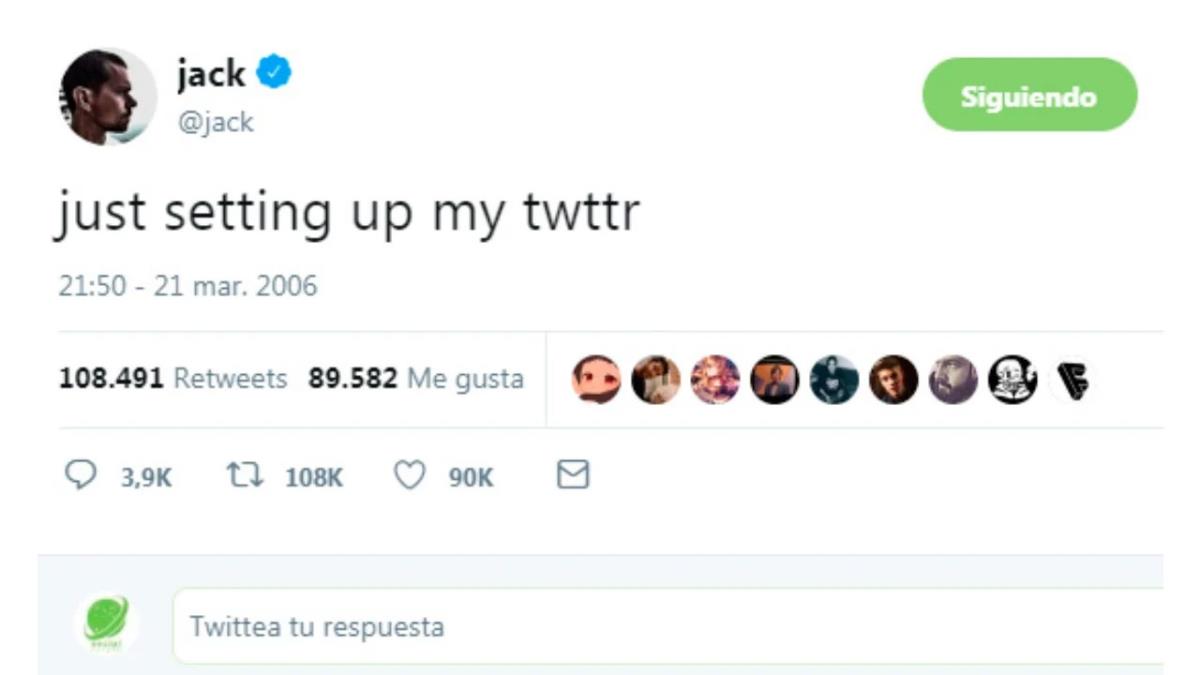Viewport: 1200px width, 675px height.
Task: Show the 108.491 Retweets list
Action: (173, 379)
